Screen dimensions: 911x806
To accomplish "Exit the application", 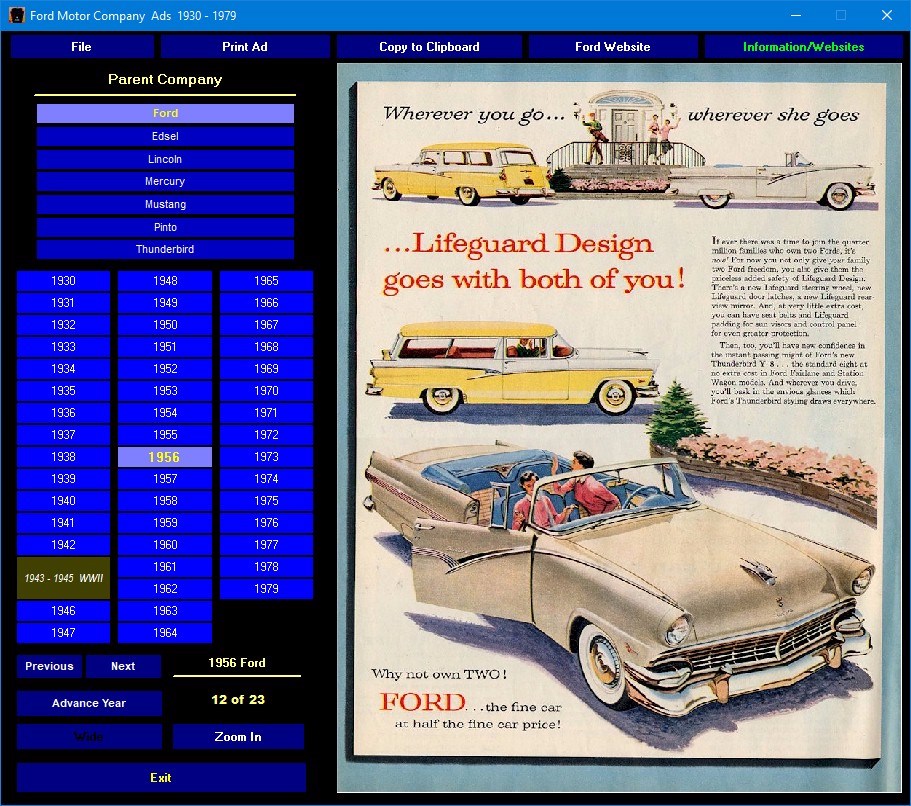I will 161,778.
